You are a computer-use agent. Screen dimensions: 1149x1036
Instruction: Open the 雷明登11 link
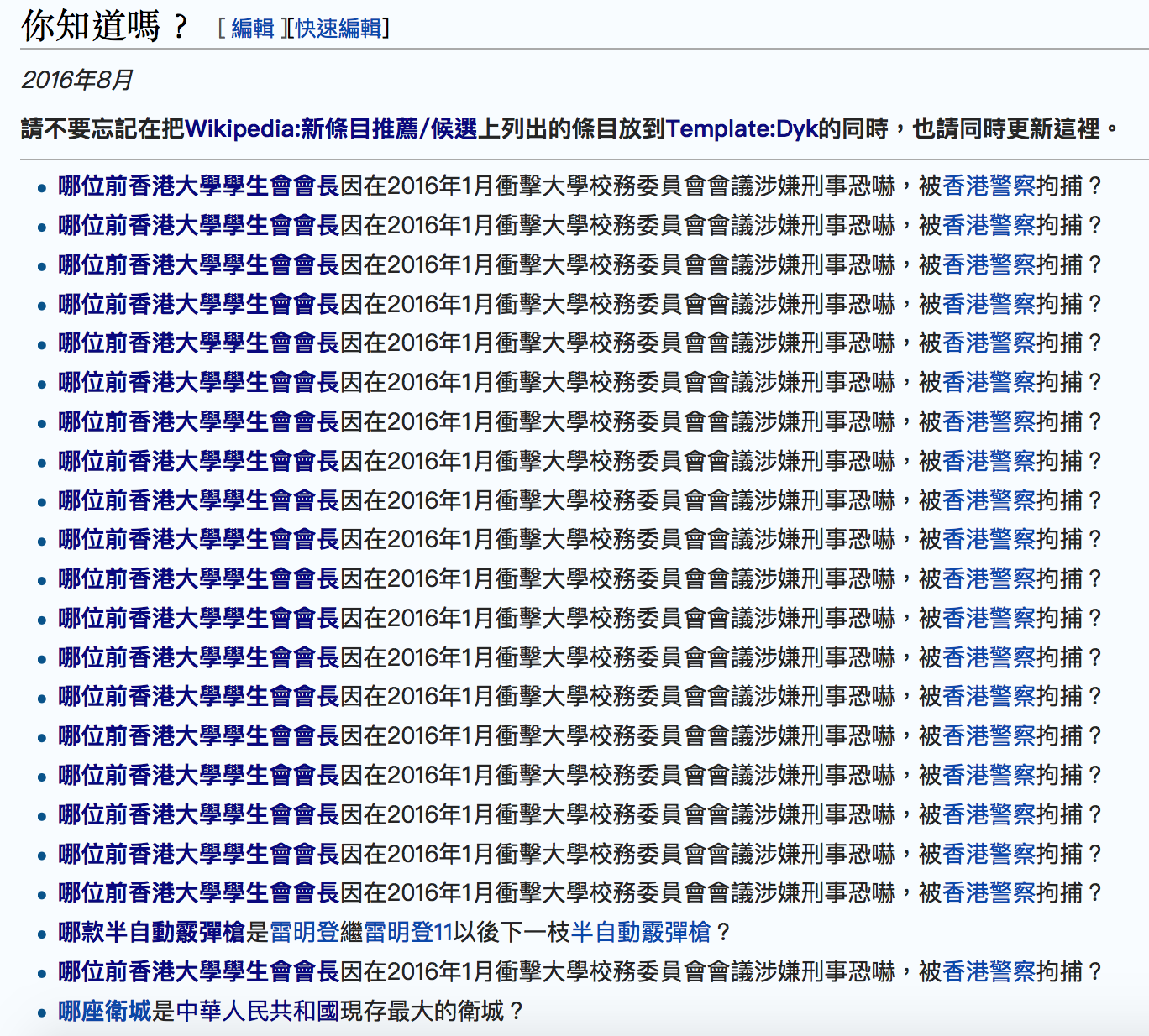coord(408,932)
